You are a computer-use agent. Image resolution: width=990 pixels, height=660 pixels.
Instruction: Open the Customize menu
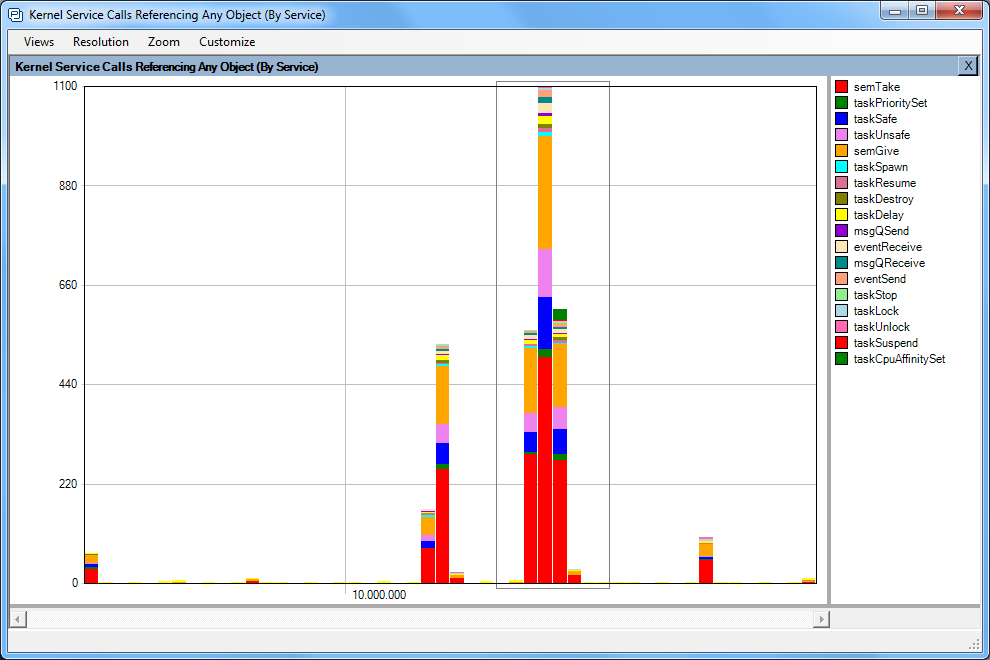(227, 42)
